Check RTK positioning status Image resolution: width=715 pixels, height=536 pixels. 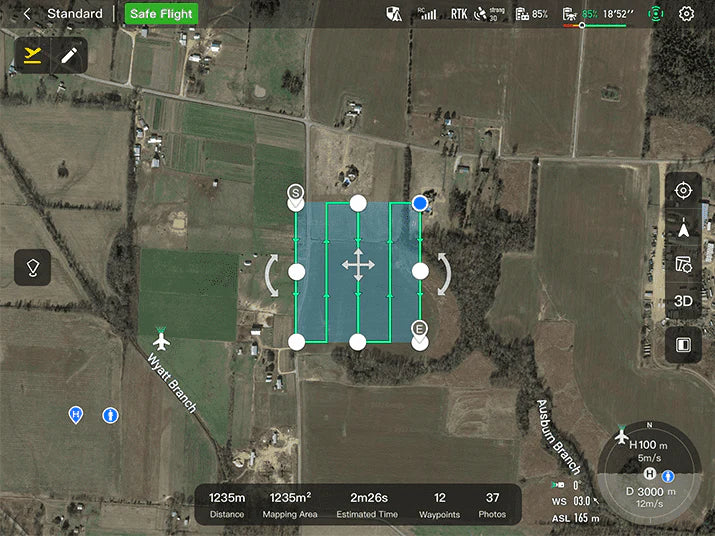(459, 14)
